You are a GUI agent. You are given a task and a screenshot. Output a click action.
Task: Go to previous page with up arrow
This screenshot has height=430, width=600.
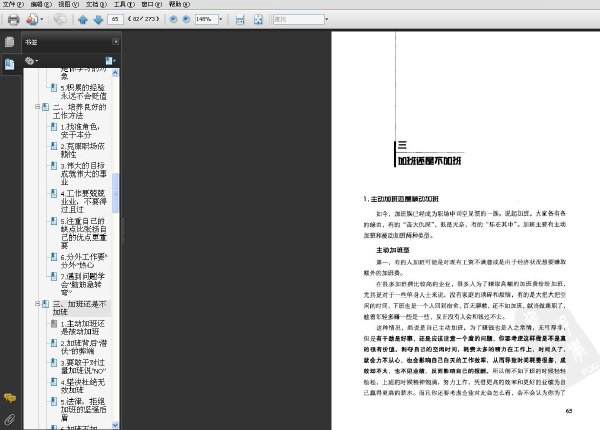point(82,19)
